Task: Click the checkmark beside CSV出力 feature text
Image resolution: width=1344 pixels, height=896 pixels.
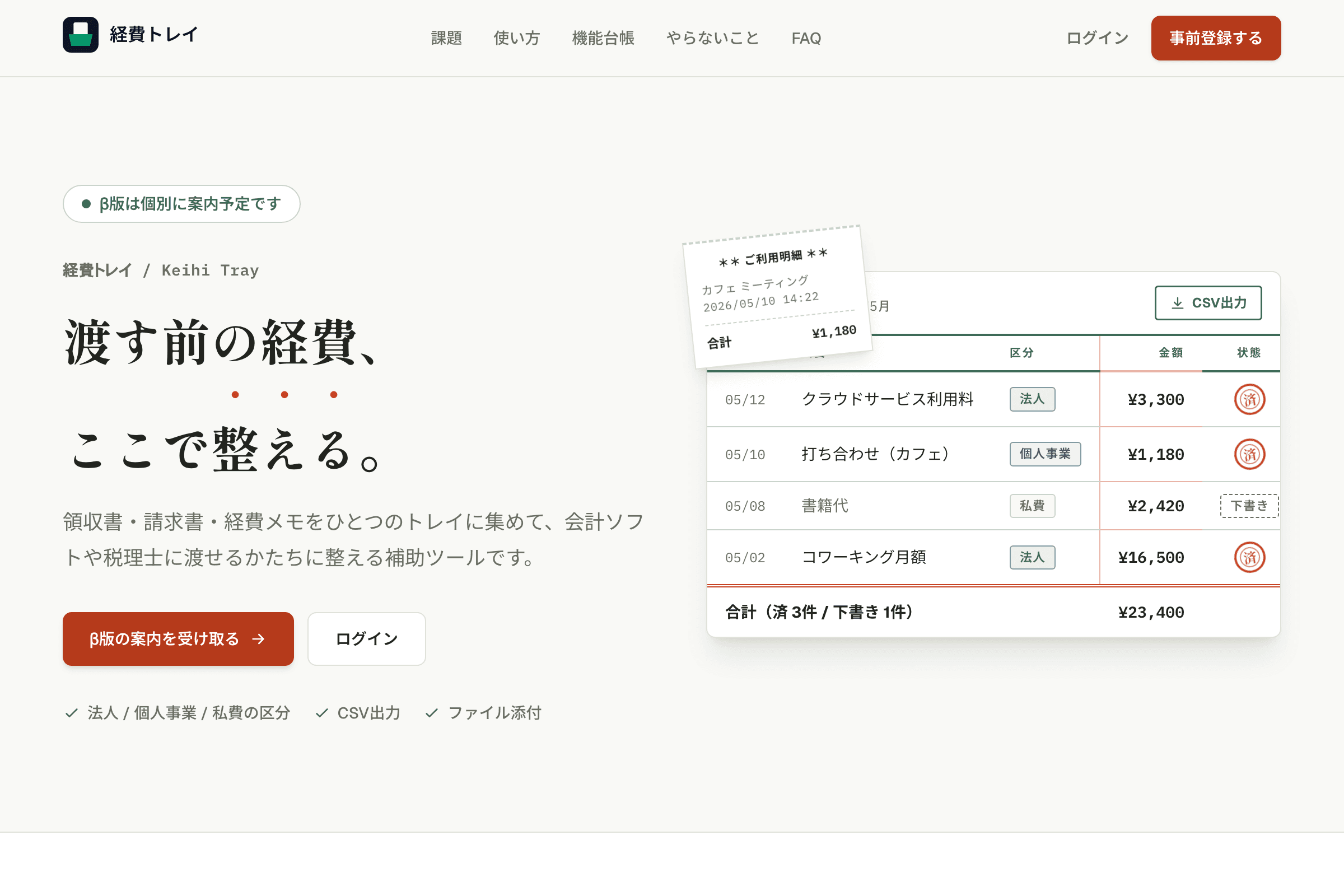Action: pyautogui.click(x=321, y=712)
